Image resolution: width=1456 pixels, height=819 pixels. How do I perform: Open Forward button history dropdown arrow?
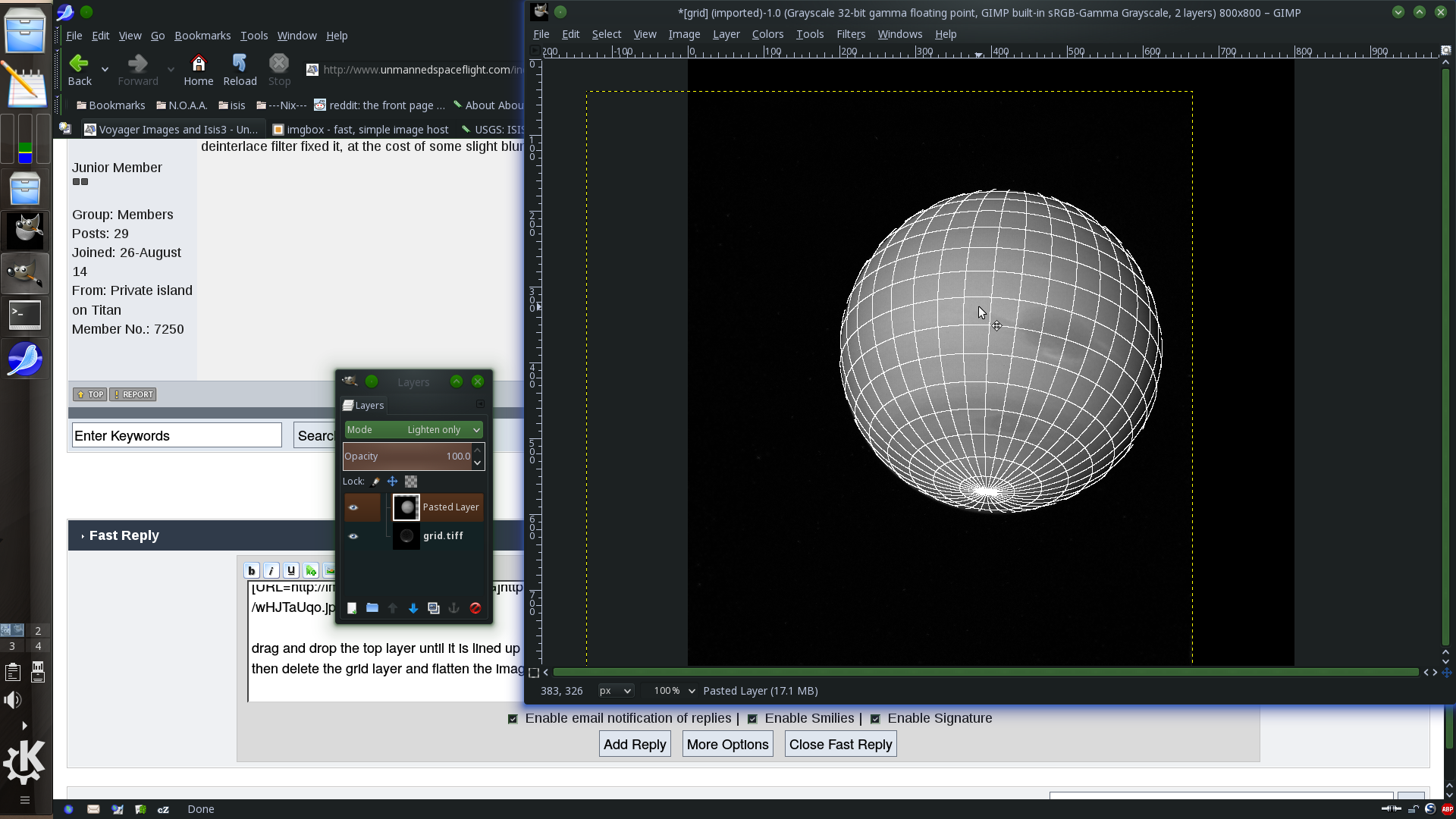(171, 70)
